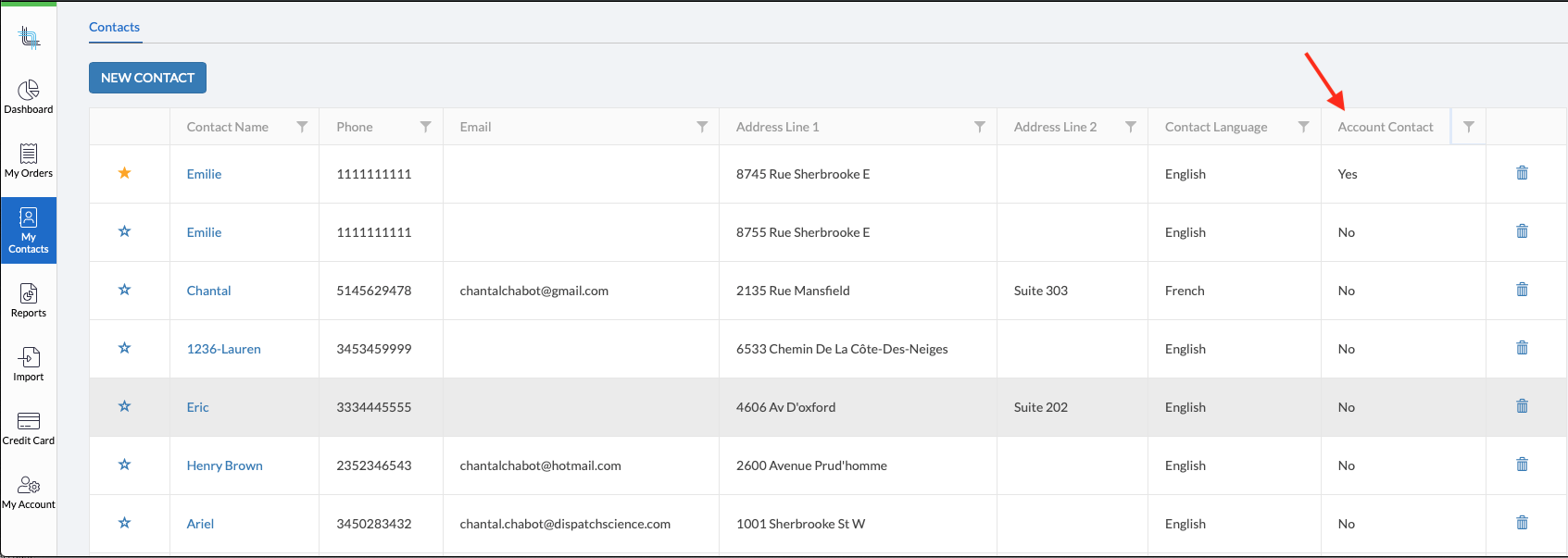Select the Contacts tab

coord(115,28)
